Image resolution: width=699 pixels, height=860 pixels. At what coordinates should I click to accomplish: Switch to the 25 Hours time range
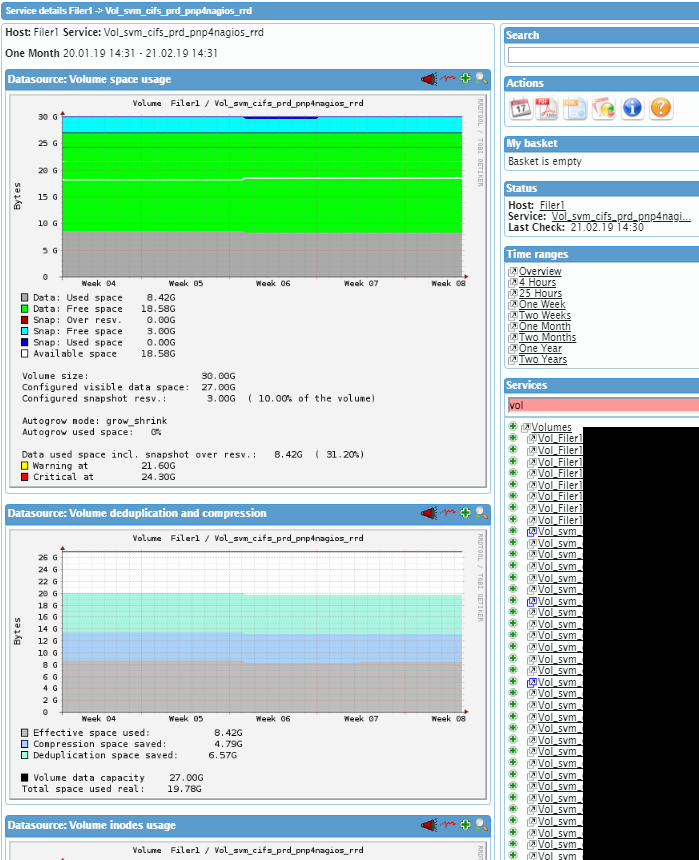[540, 293]
